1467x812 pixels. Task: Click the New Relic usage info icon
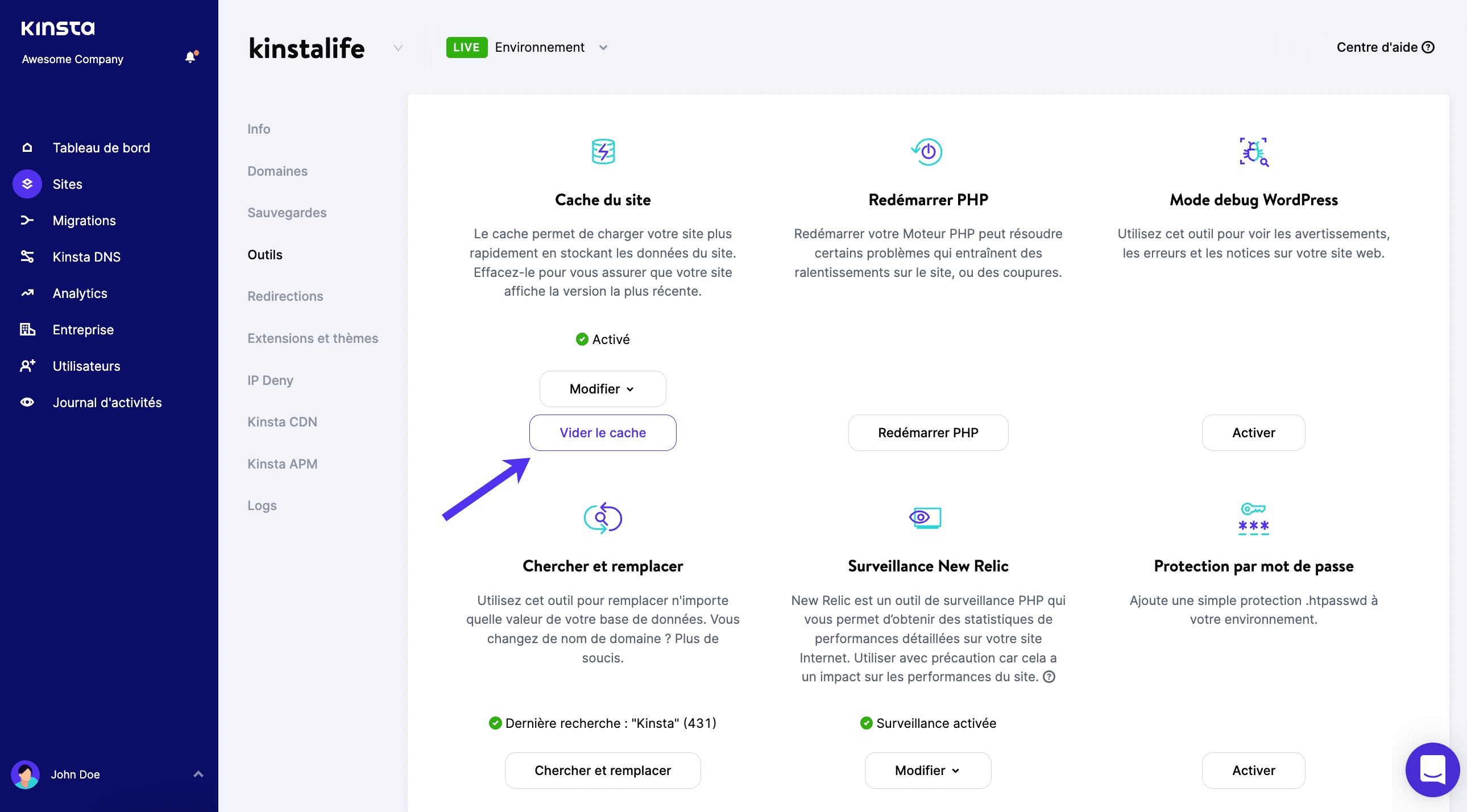pyautogui.click(x=1049, y=677)
